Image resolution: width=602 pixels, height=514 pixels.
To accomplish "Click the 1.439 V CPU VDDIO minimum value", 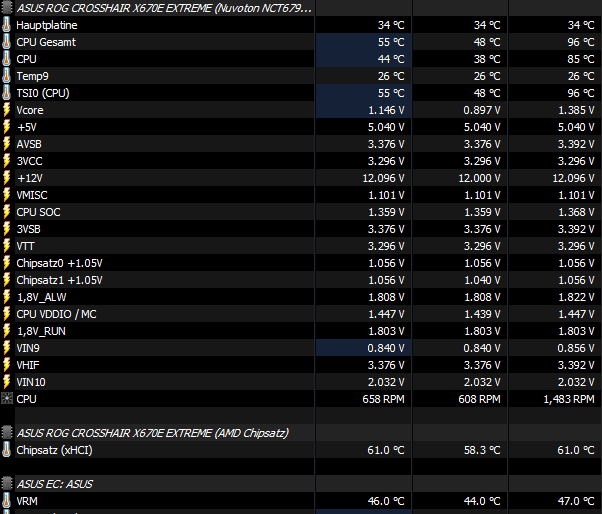I will tap(482, 314).
